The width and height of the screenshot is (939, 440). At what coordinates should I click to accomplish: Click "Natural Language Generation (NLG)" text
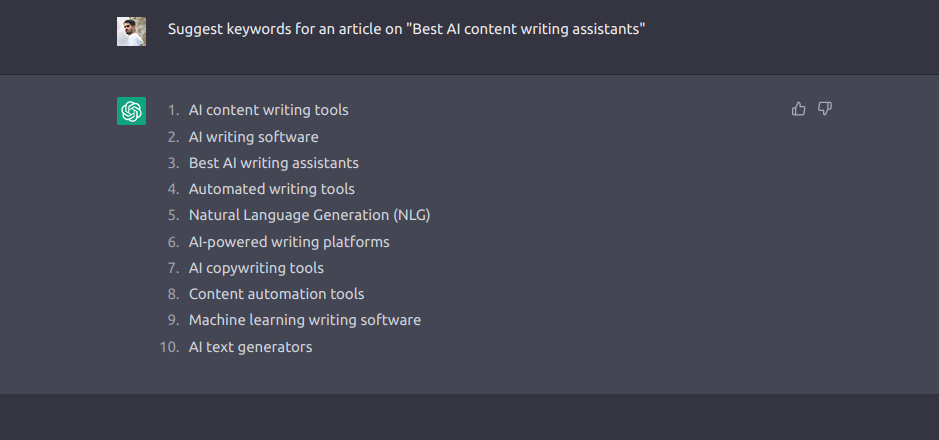point(310,215)
